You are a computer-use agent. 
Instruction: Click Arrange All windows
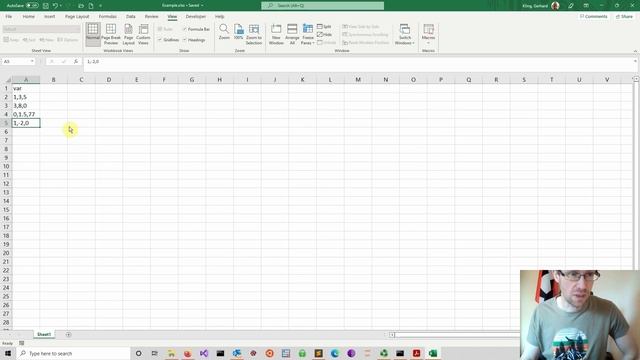tap(292, 34)
